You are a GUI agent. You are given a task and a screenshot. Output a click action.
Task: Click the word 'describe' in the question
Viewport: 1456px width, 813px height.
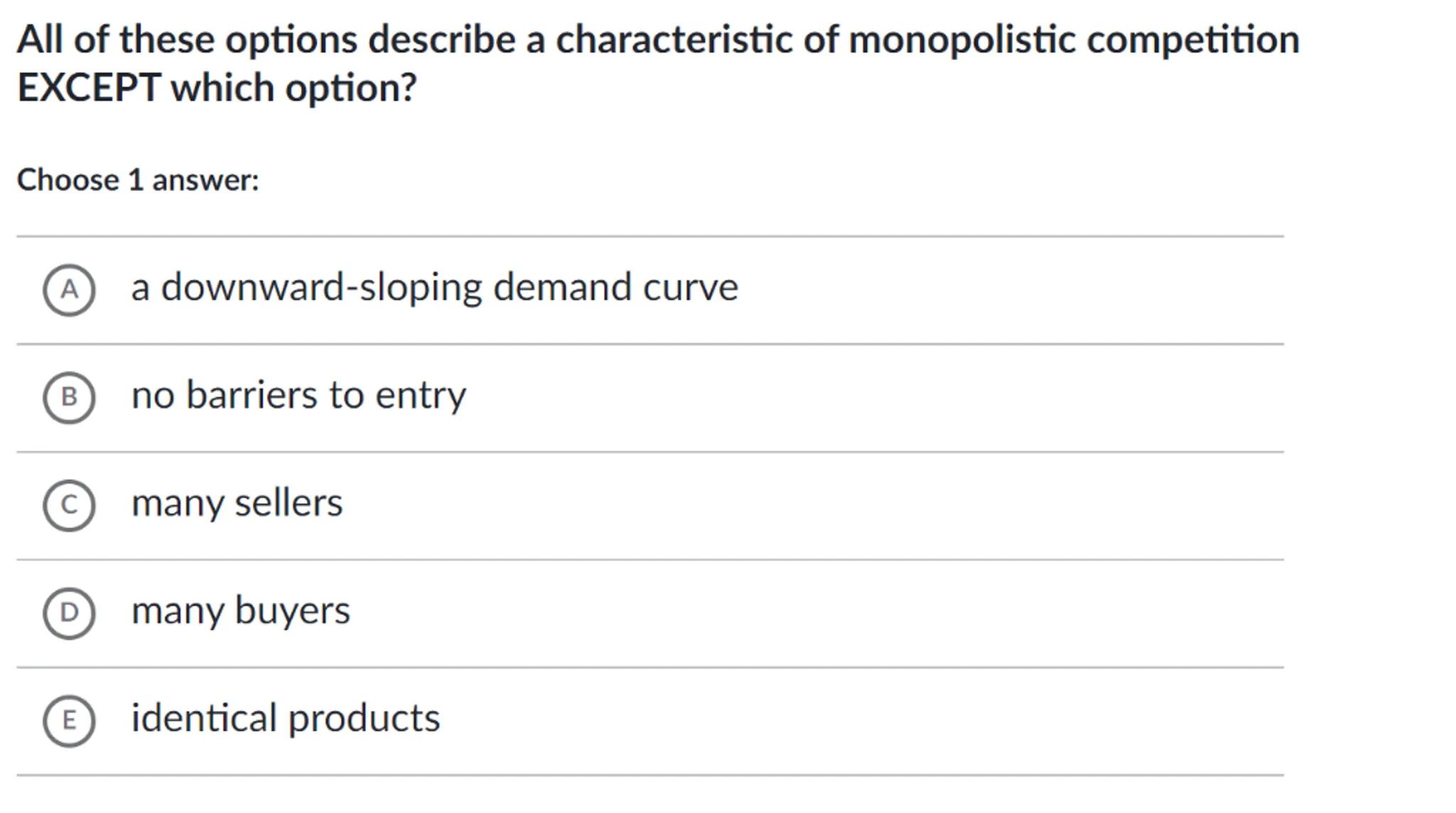coord(441,40)
